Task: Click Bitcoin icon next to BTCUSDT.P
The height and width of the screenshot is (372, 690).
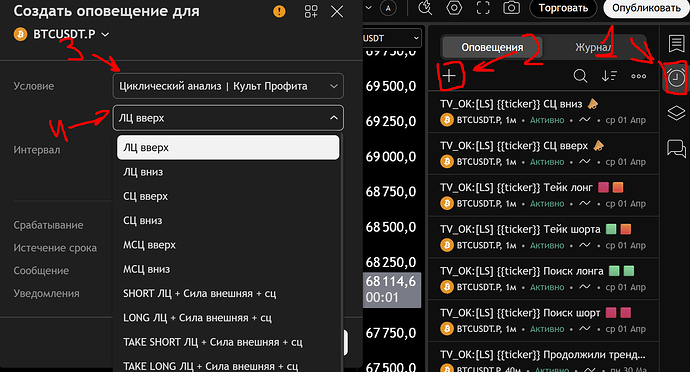Action: (20, 34)
